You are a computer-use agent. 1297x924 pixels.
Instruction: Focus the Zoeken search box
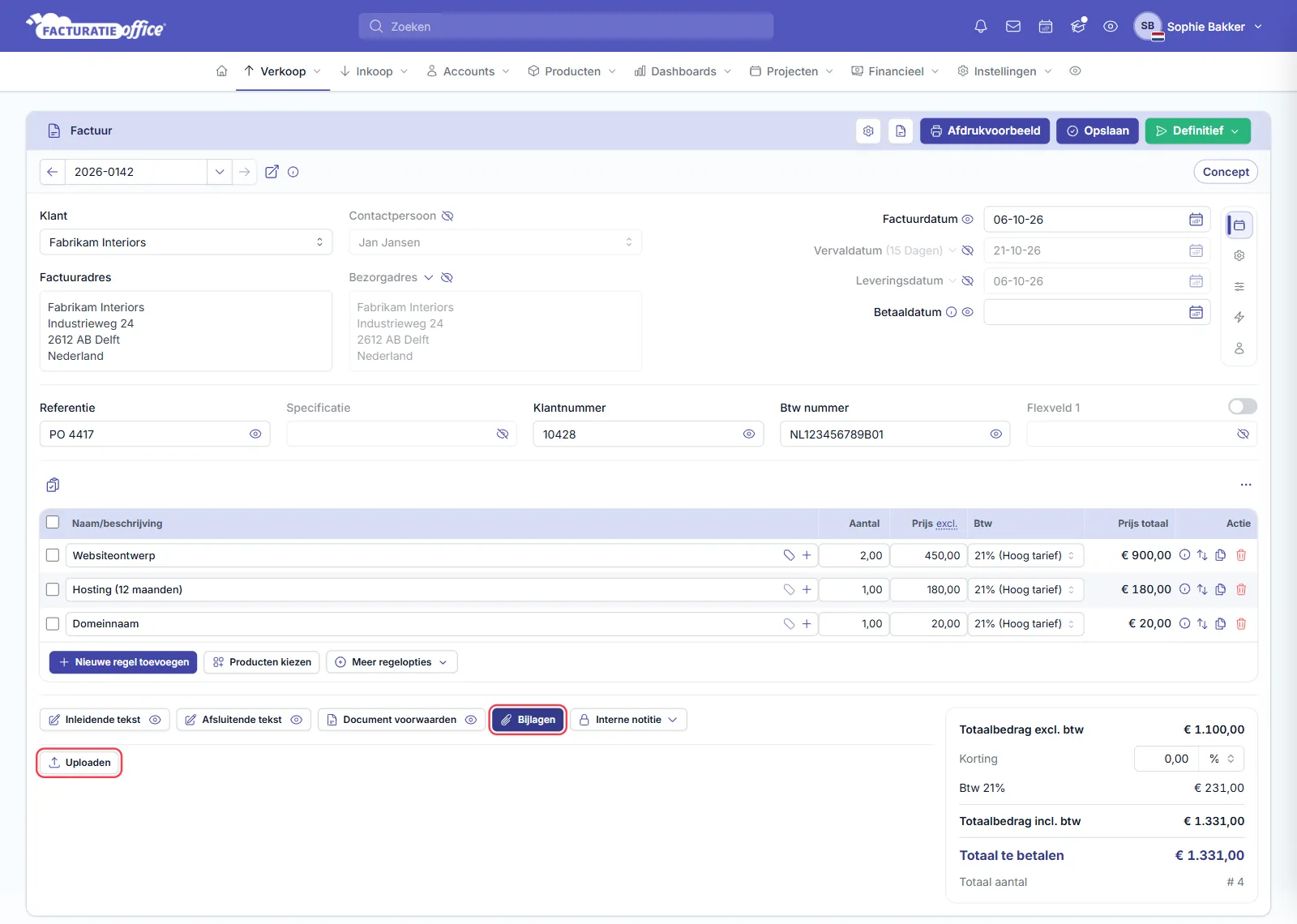click(566, 27)
